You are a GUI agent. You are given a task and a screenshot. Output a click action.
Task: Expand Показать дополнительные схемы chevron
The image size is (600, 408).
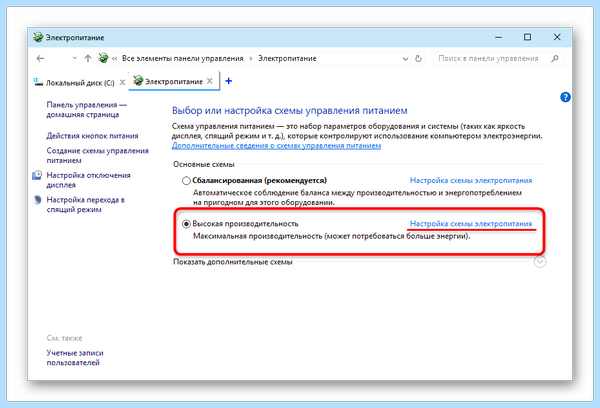click(x=540, y=262)
